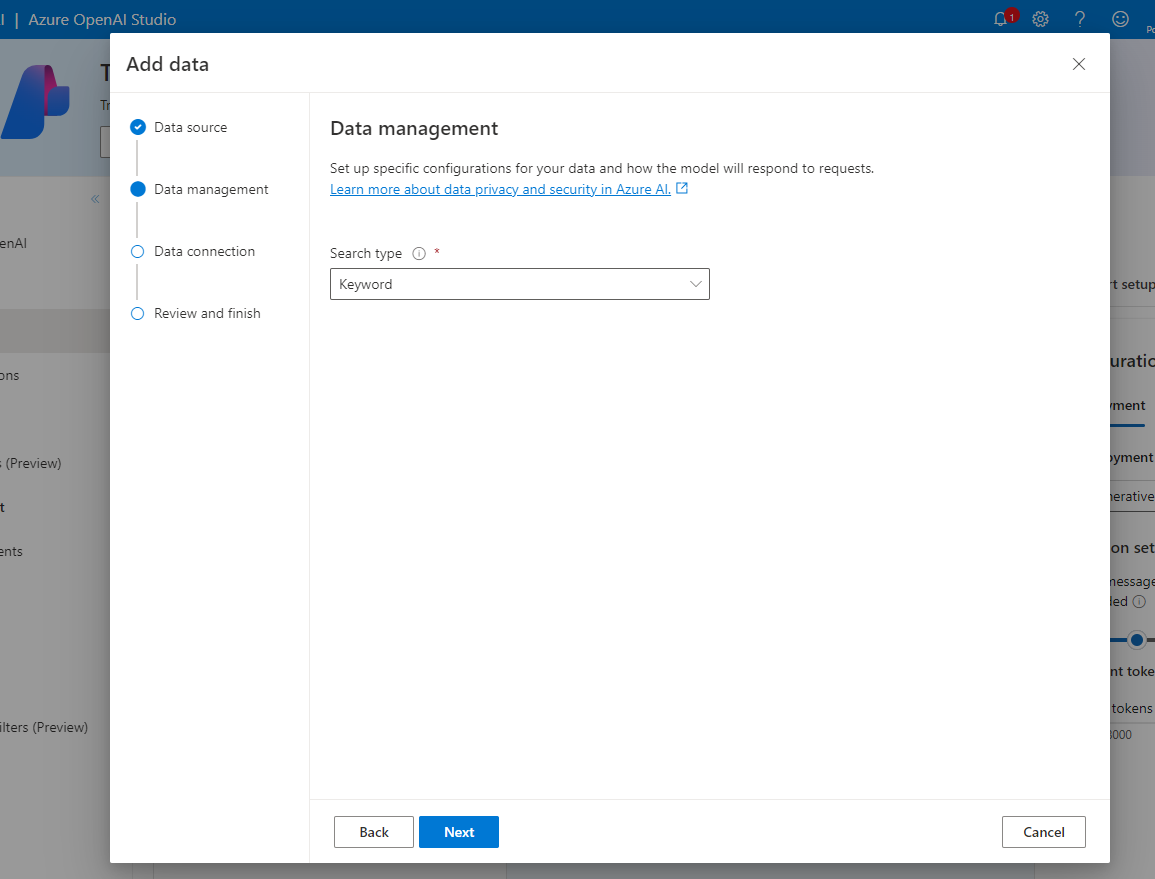Send feedback via the smiley icon

pos(1119,19)
